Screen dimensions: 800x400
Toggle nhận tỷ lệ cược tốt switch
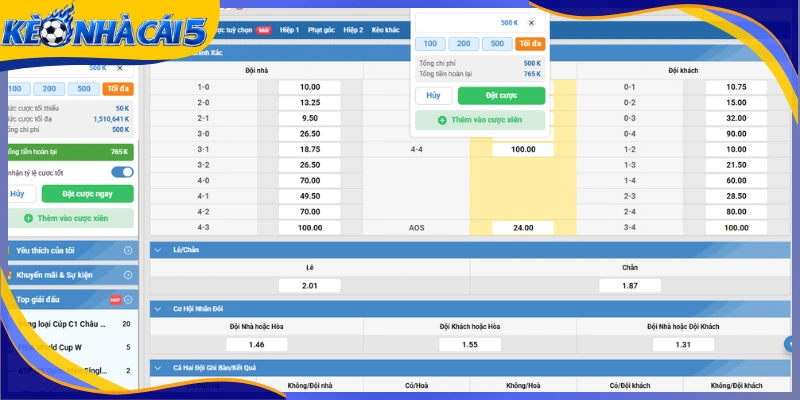(x=122, y=172)
